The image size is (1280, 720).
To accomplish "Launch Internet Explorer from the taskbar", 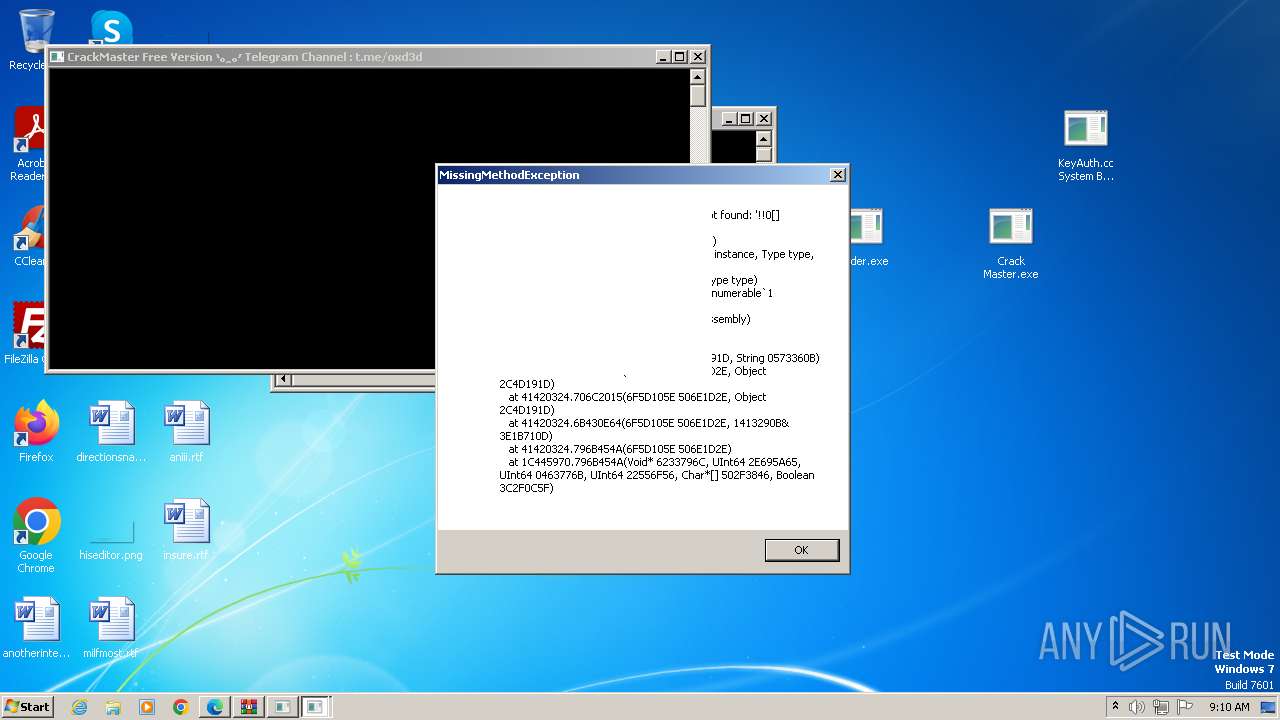I will 79,707.
